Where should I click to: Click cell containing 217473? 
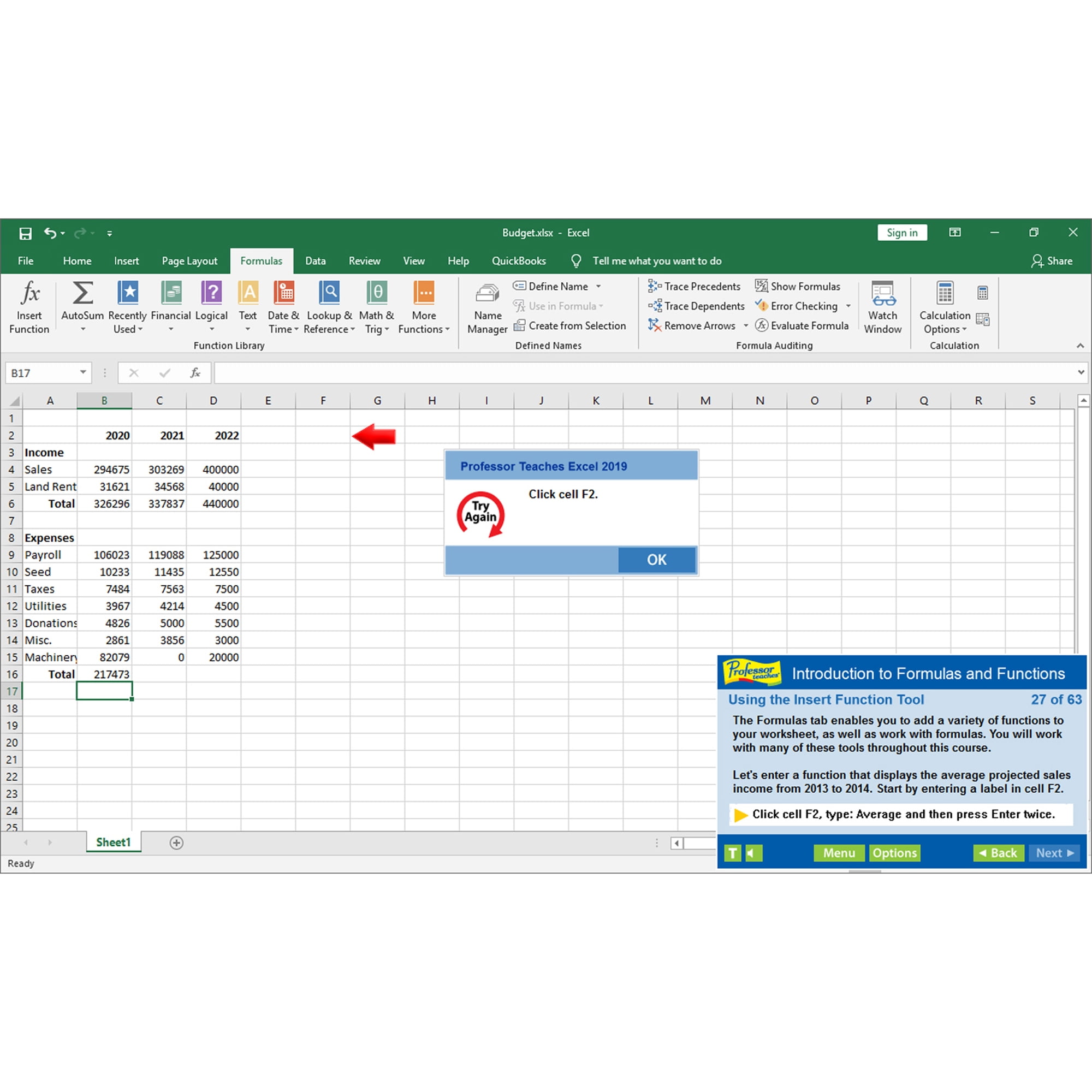[x=105, y=674]
